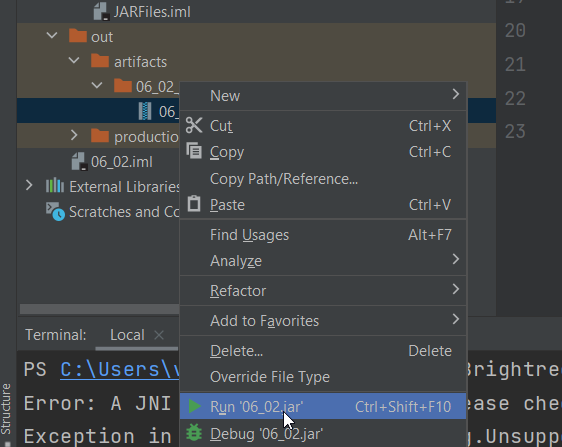Select Debug '06_02.jar' entry
The image size is (562, 447).
(323, 433)
